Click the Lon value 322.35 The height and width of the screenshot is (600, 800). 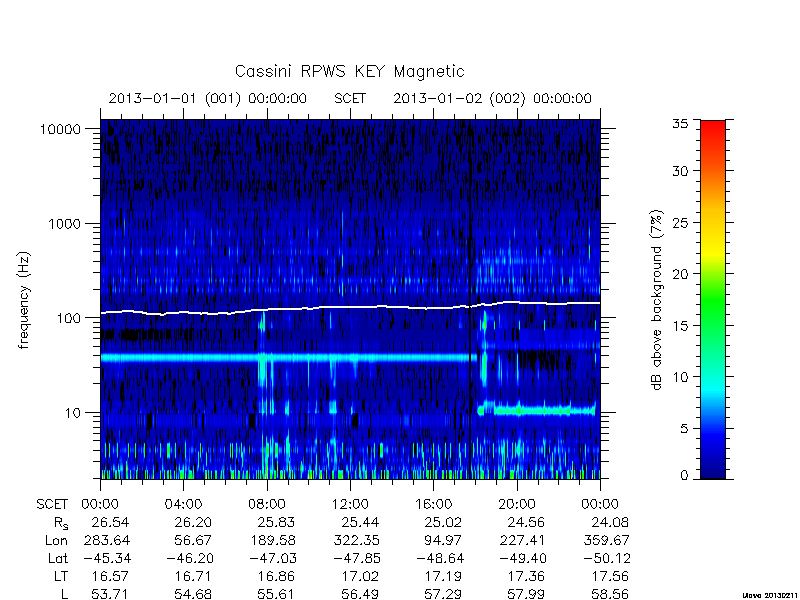pyautogui.click(x=356, y=540)
